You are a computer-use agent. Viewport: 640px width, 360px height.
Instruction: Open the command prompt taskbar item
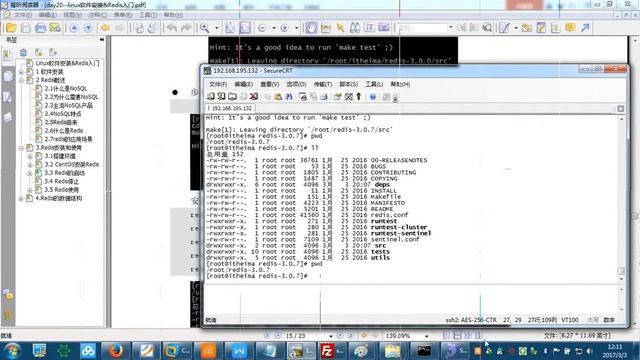(x=424, y=351)
